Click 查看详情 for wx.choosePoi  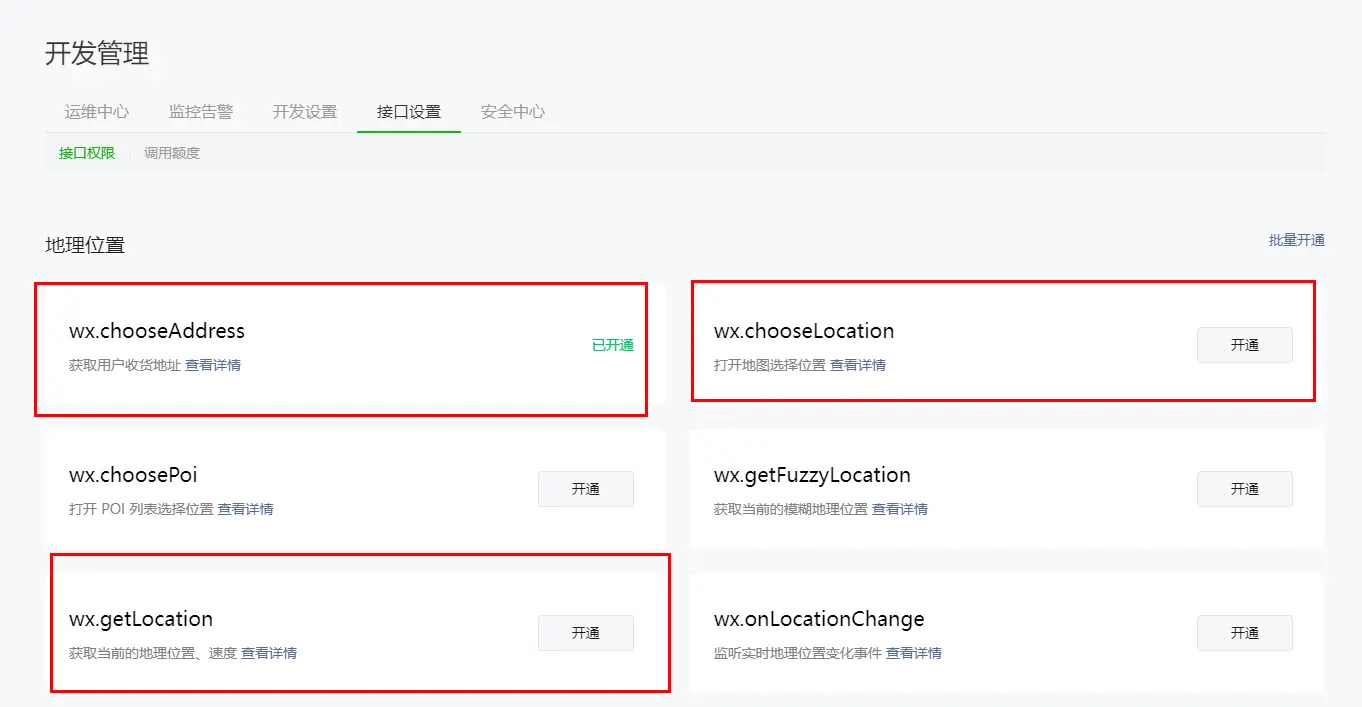246,509
